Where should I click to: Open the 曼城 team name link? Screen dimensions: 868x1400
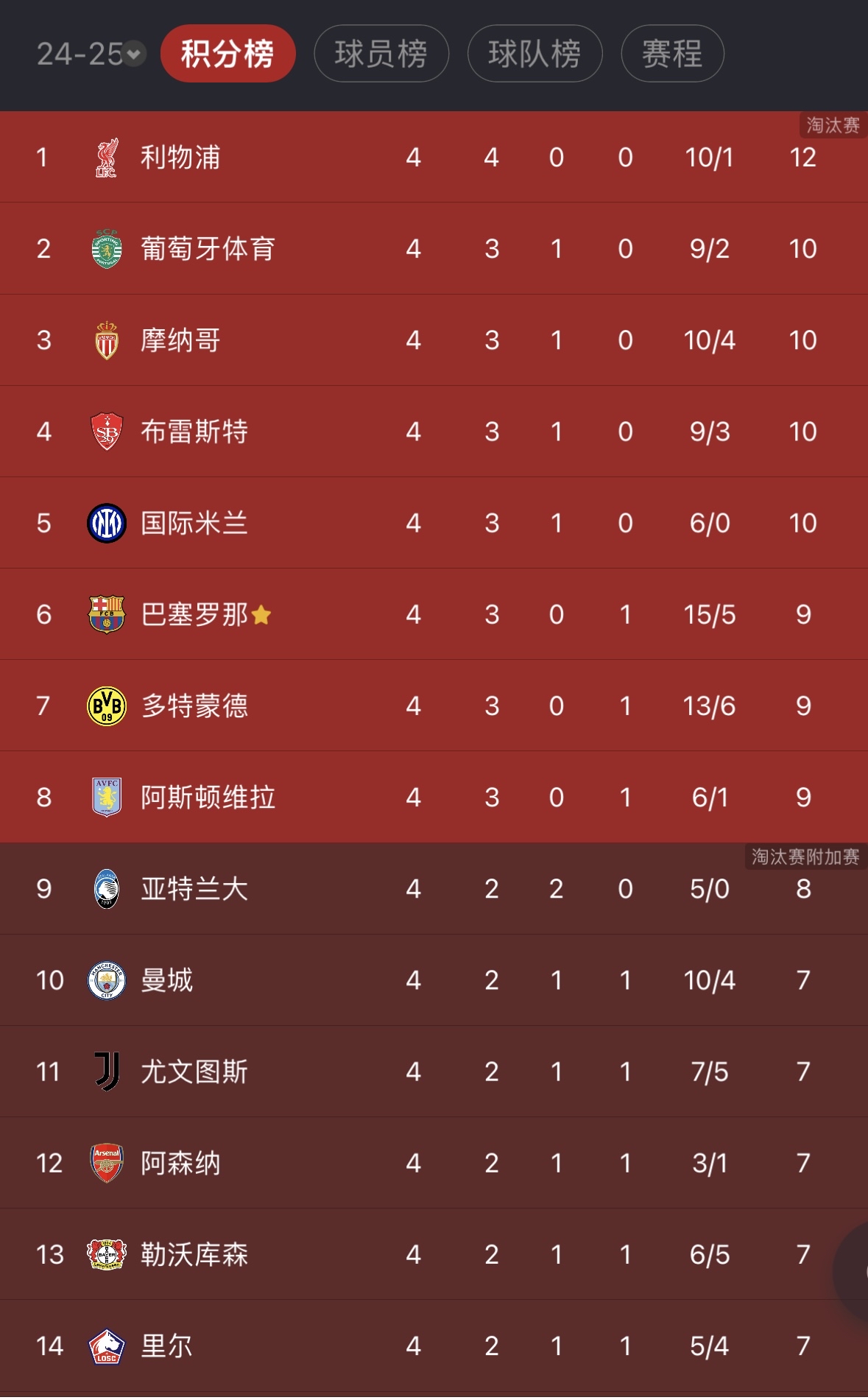(167, 980)
